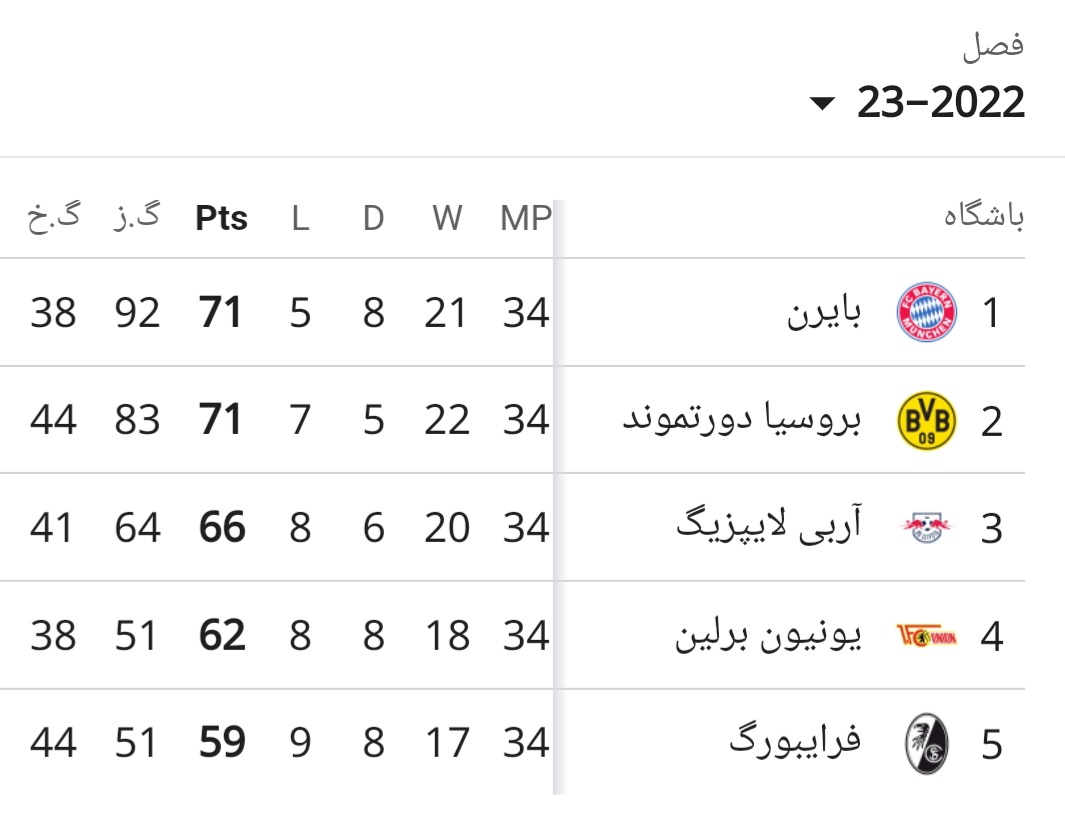Image resolution: width=1065 pixels, height=833 pixels.
Task: Click the W column header
Action: point(447,218)
